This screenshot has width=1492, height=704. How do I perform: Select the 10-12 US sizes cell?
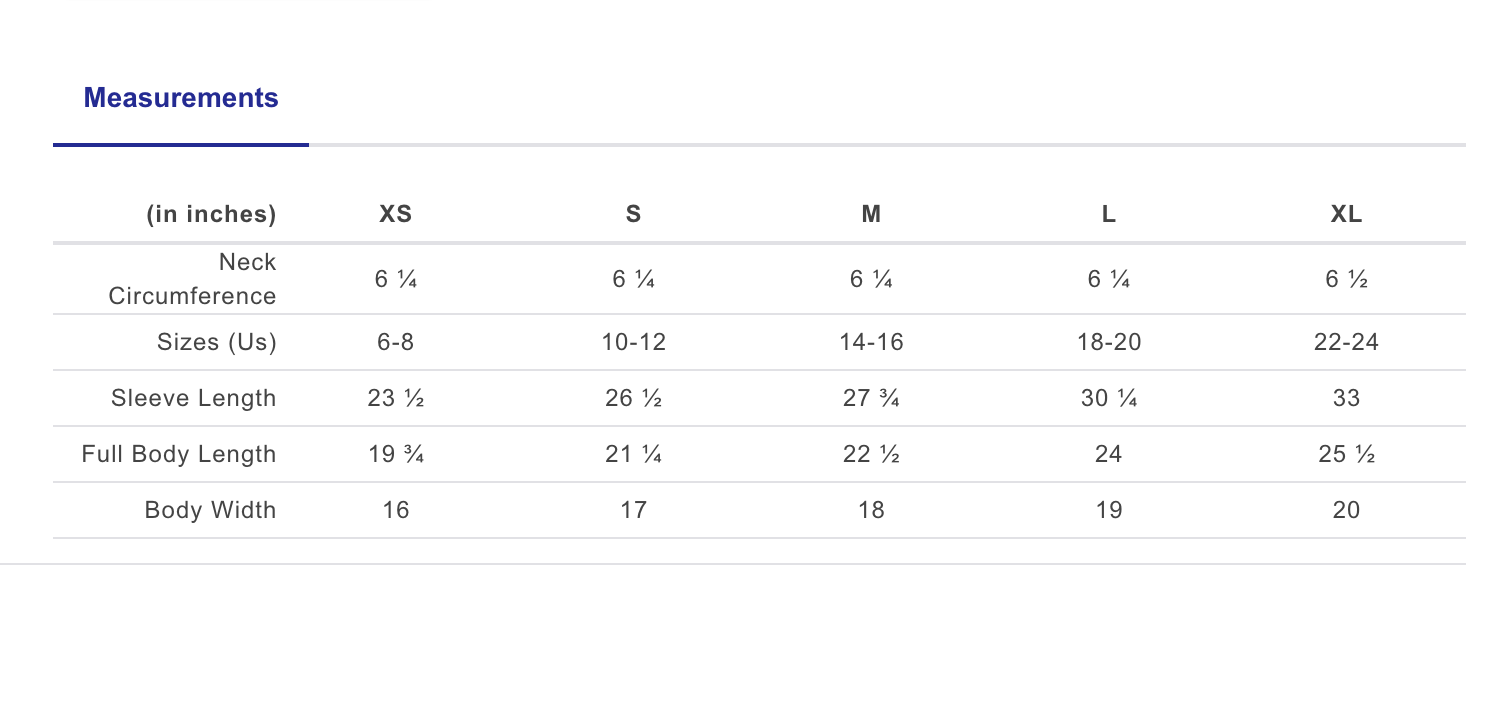pos(633,342)
